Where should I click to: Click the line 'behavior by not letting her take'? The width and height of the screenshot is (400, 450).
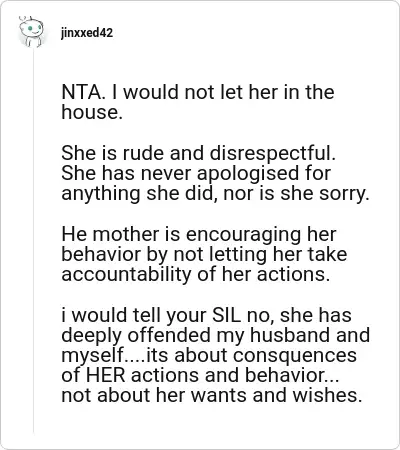click(204, 255)
